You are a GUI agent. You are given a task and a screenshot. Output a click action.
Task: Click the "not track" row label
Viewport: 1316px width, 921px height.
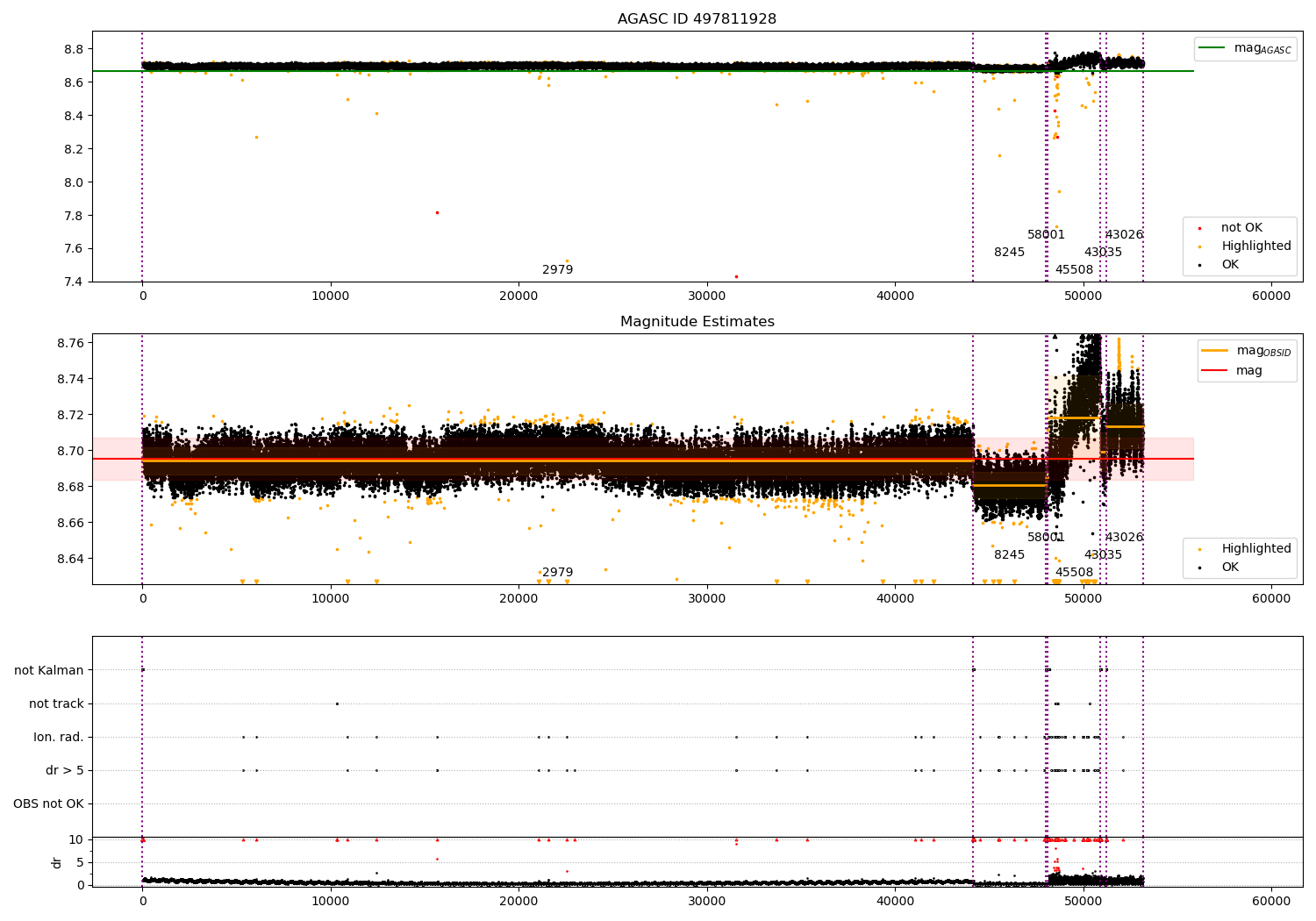tap(56, 704)
